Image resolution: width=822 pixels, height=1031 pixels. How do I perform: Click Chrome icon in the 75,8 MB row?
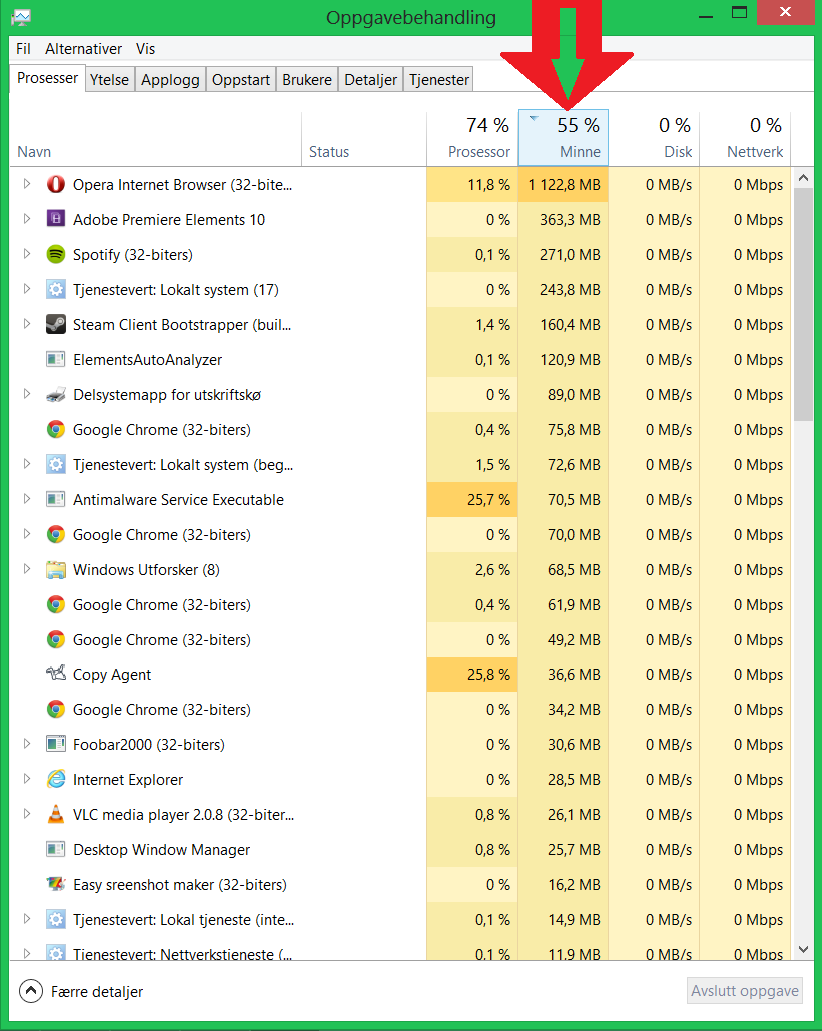pos(56,429)
